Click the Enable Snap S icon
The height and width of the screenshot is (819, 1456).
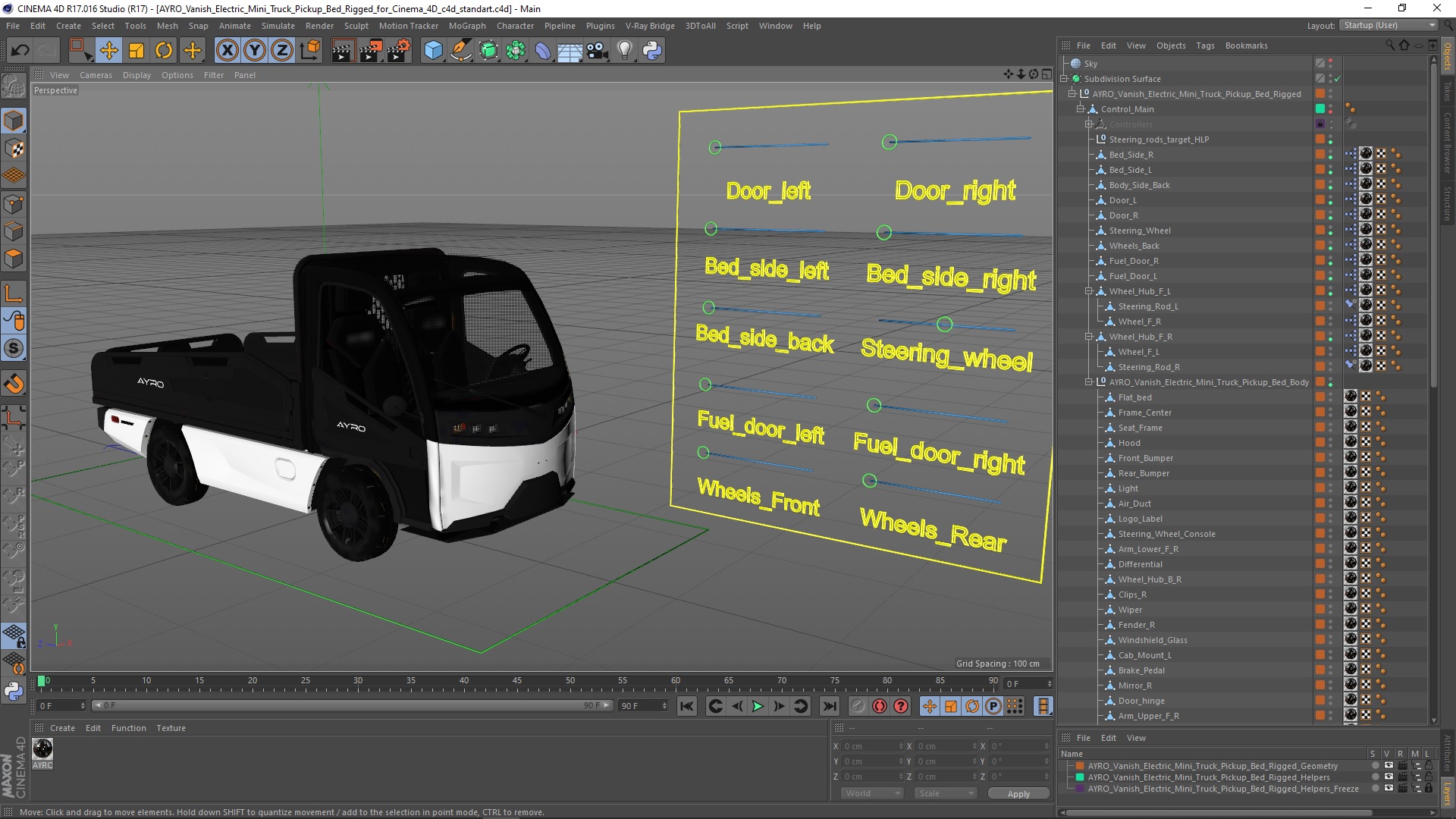[14, 349]
